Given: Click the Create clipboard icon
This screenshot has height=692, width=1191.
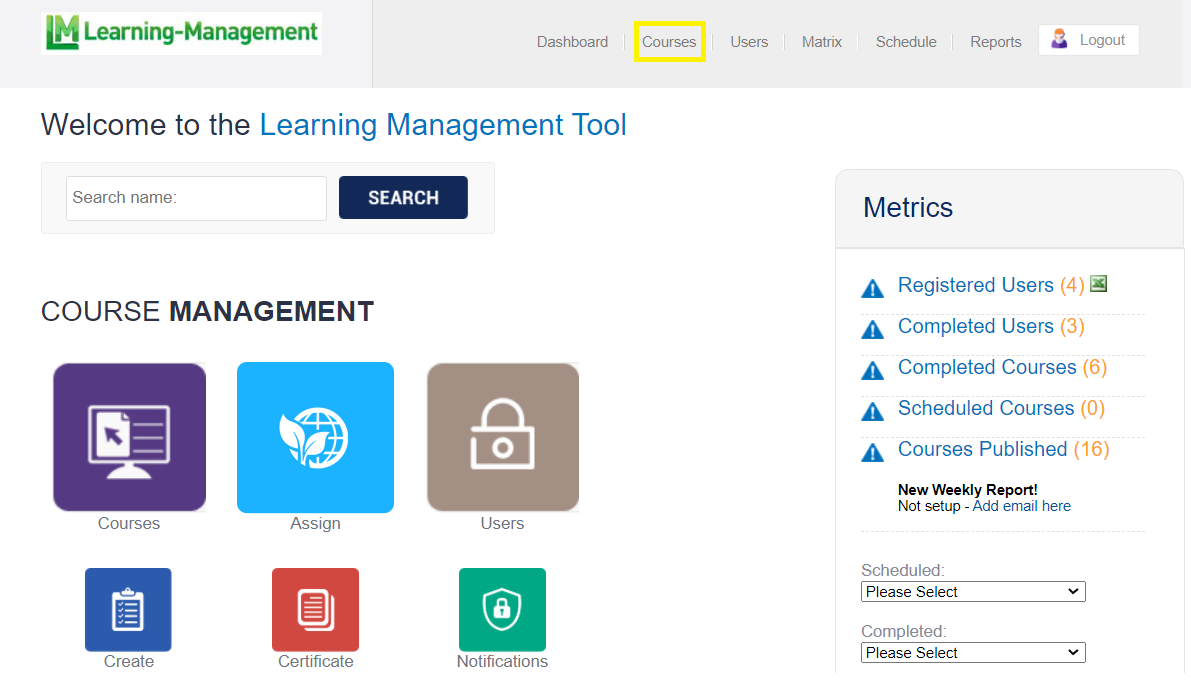Looking at the screenshot, I should pyautogui.click(x=128, y=609).
